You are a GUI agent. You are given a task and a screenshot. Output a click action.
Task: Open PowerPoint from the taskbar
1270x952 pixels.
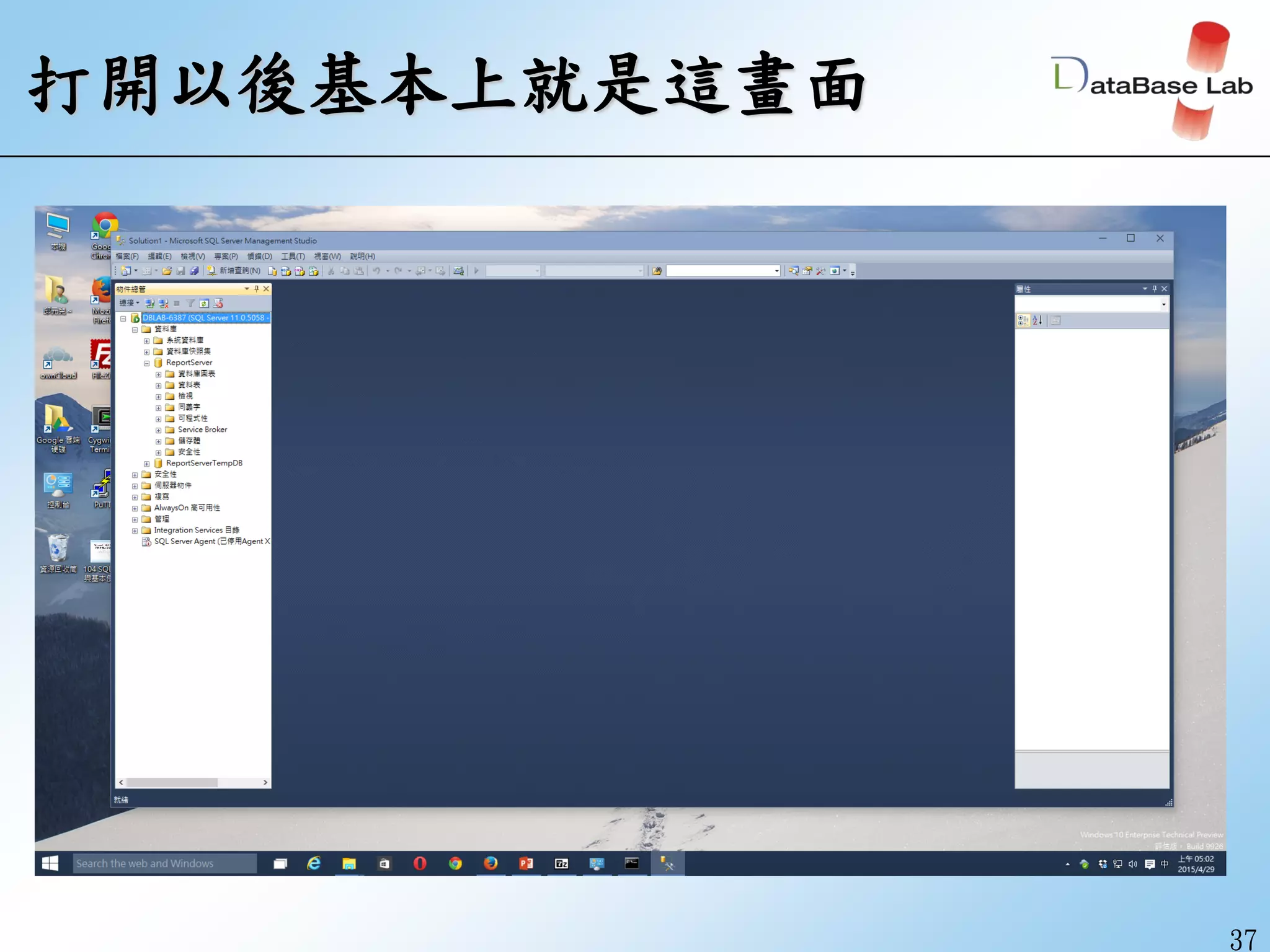click(x=526, y=863)
